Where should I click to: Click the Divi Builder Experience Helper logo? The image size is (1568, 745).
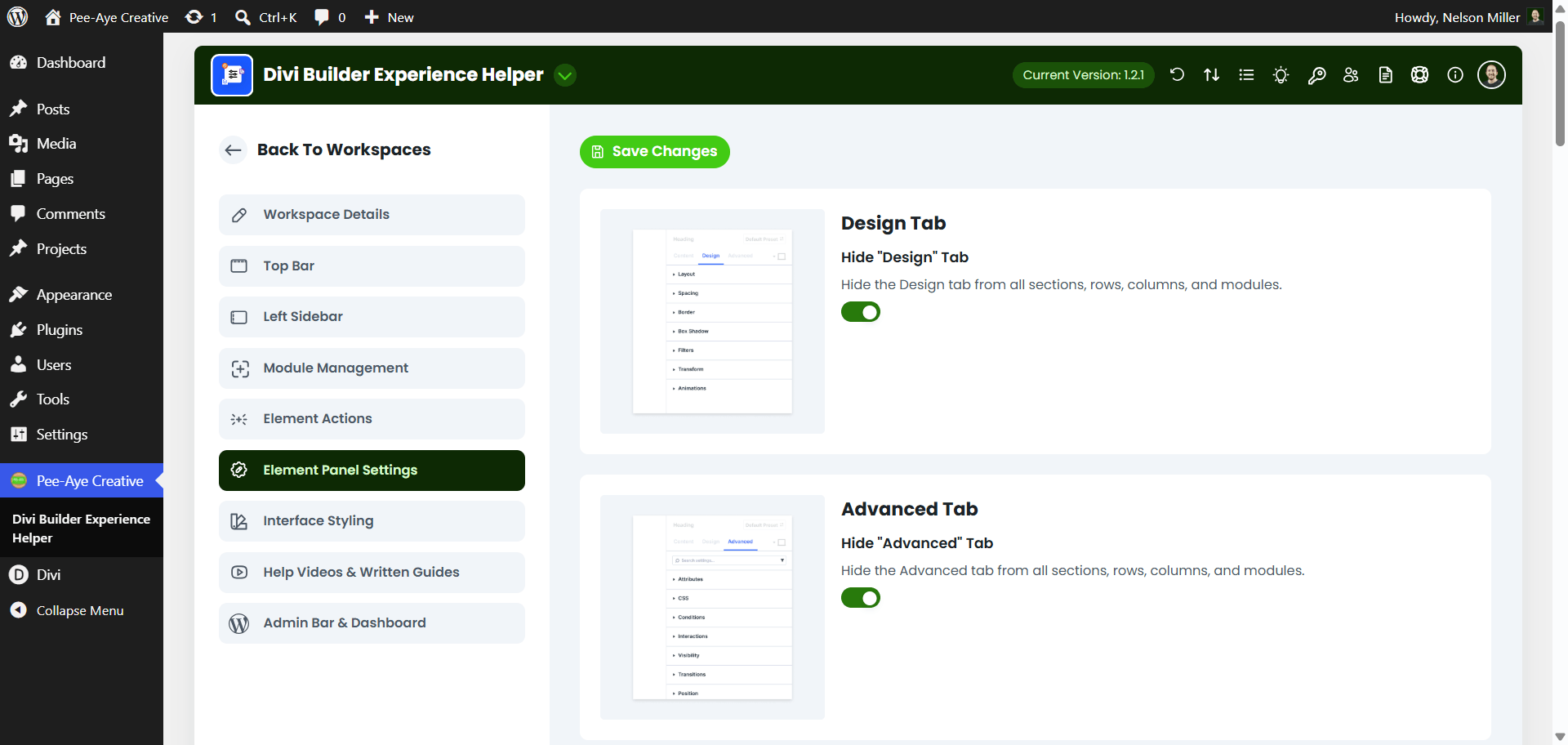click(232, 75)
